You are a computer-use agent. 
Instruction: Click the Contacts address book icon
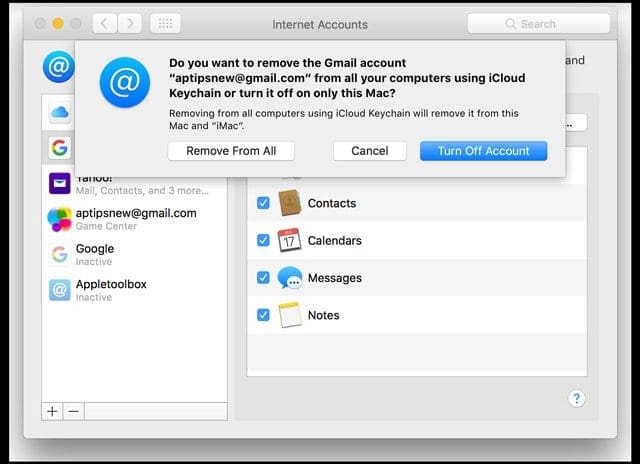(x=290, y=203)
